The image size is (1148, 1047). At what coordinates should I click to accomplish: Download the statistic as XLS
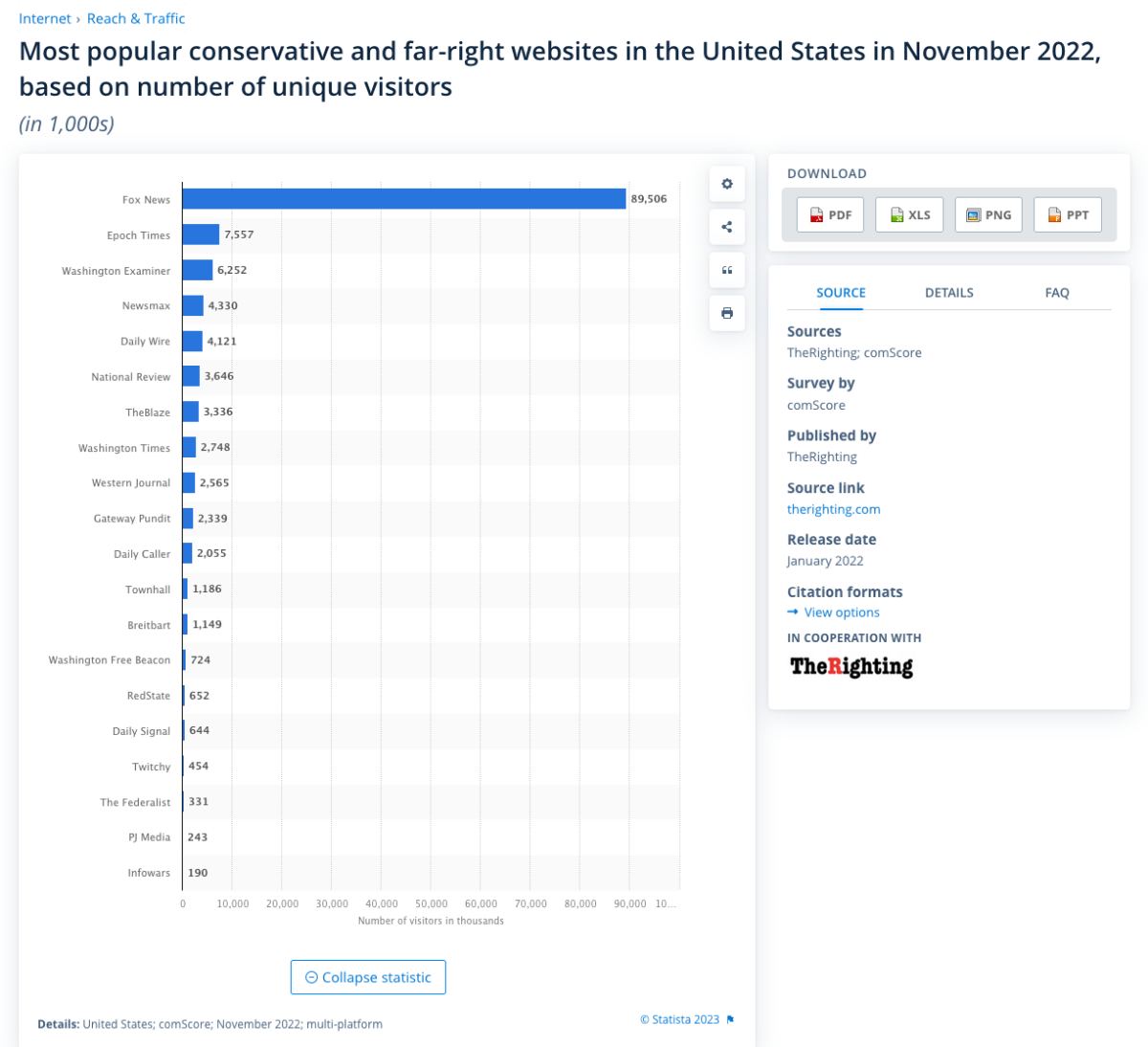pos(909,215)
